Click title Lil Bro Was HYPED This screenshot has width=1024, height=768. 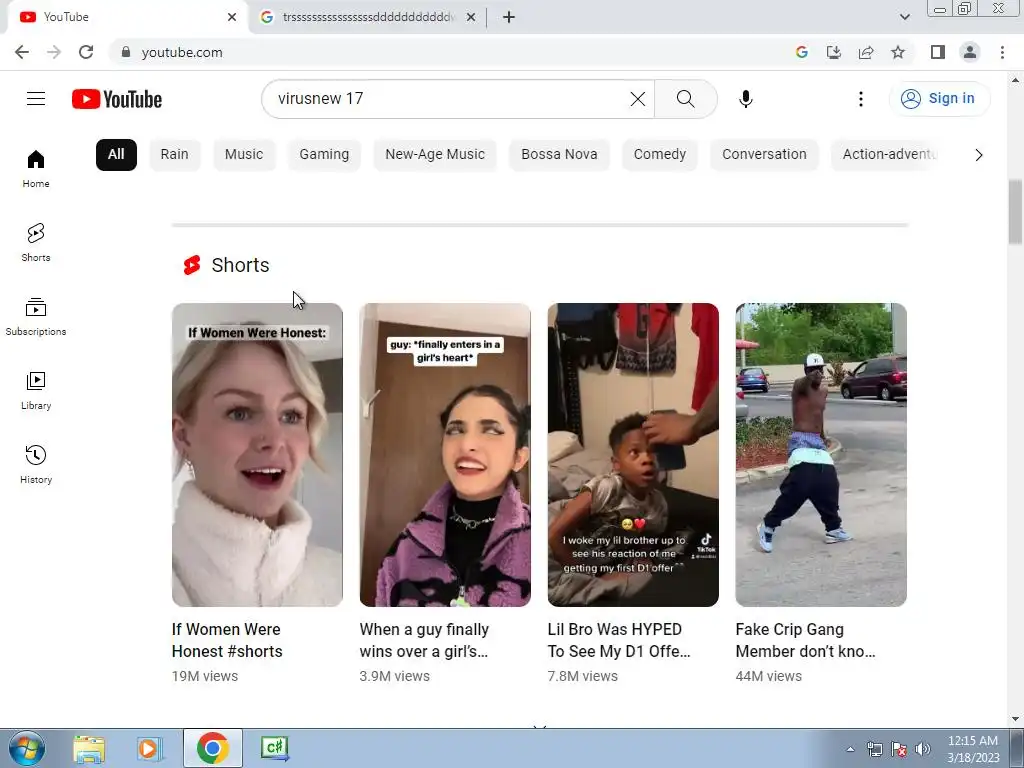click(618, 640)
